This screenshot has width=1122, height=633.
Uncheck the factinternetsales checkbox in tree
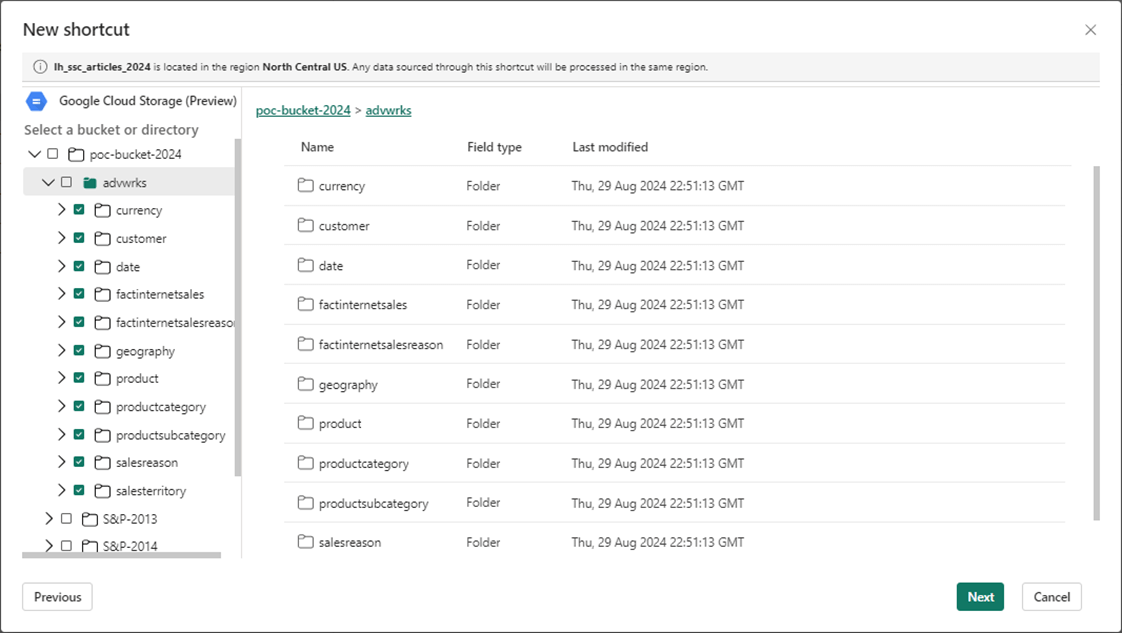79,294
